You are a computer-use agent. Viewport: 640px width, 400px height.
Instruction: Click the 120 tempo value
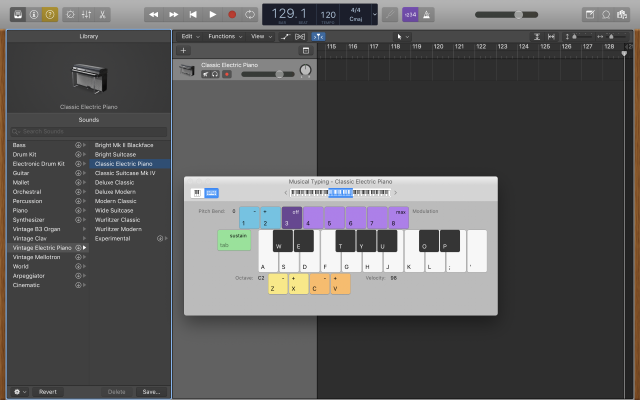(328, 15)
